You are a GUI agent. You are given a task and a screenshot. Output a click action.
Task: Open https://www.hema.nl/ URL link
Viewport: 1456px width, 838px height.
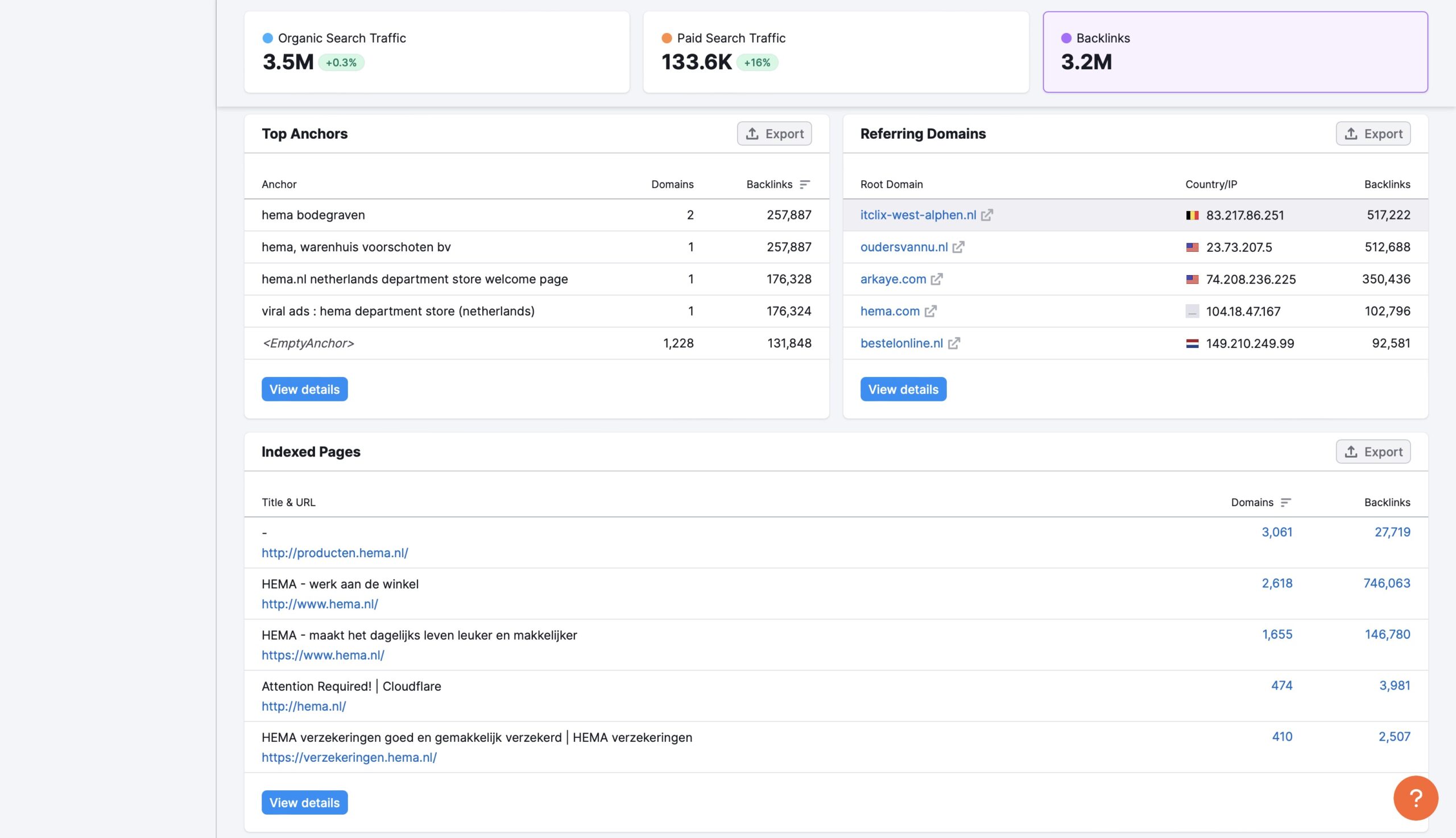[x=323, y=655]
